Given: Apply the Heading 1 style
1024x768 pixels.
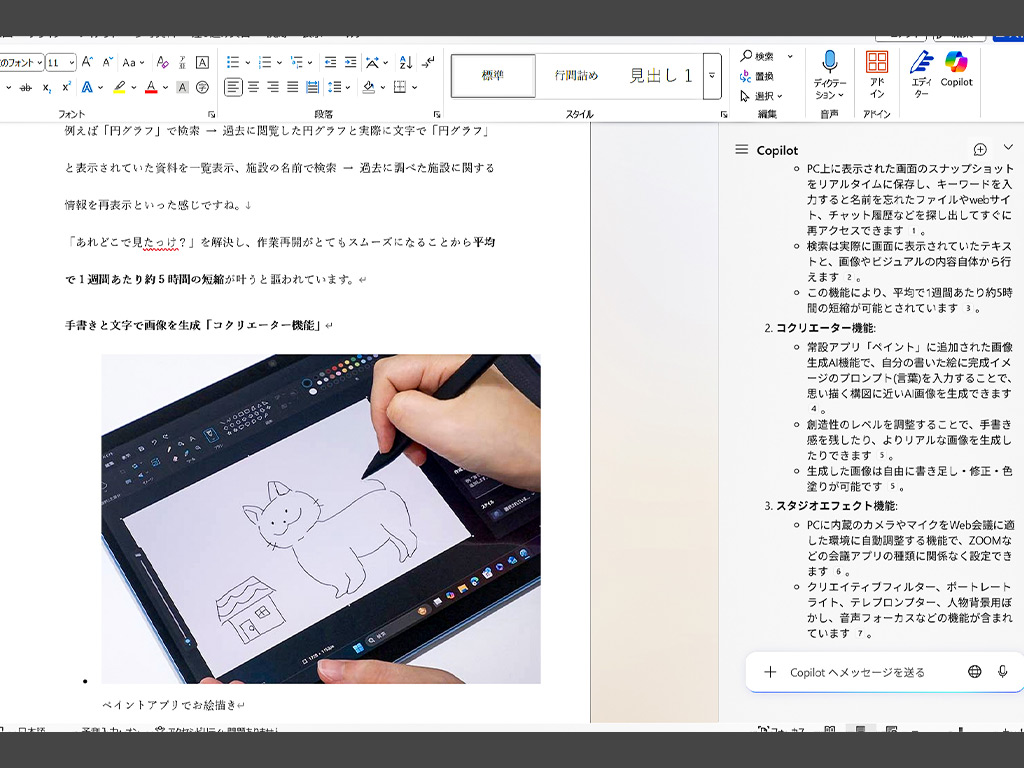Looking at the screenshot, I should (660, 76).
